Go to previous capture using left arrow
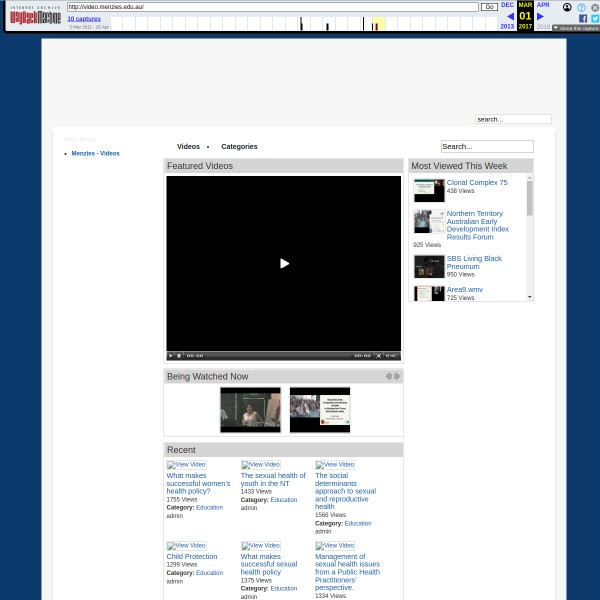This screenshot has width=600, height=600. [509, 16]
